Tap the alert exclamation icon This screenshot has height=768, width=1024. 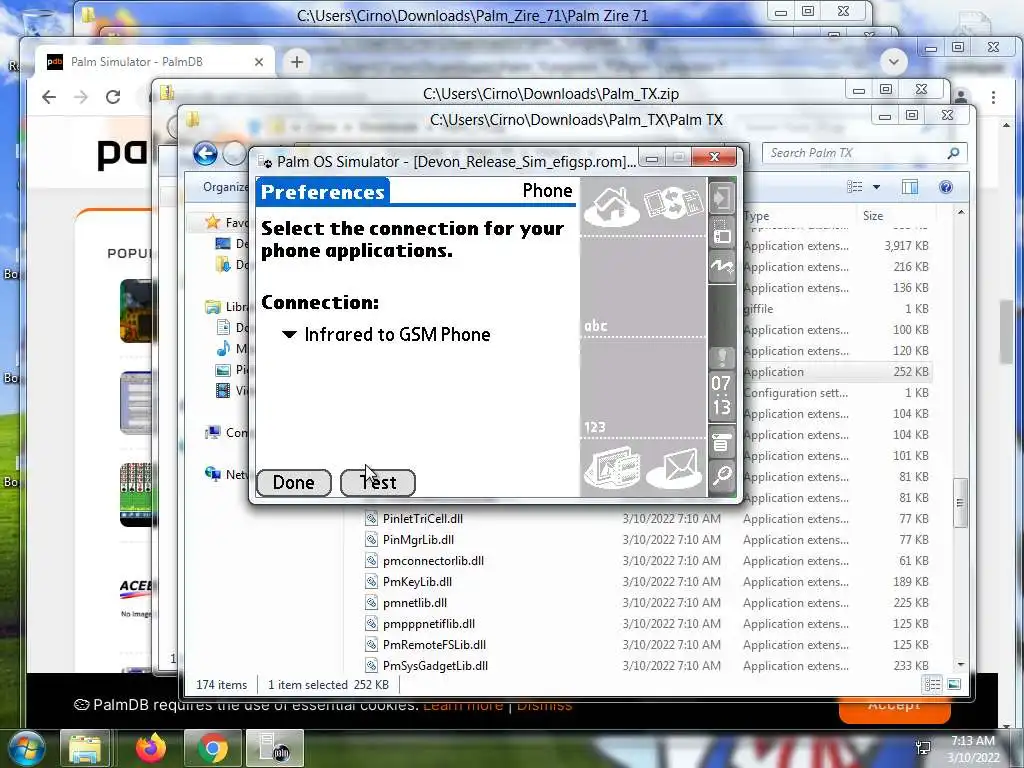(722, 357)
